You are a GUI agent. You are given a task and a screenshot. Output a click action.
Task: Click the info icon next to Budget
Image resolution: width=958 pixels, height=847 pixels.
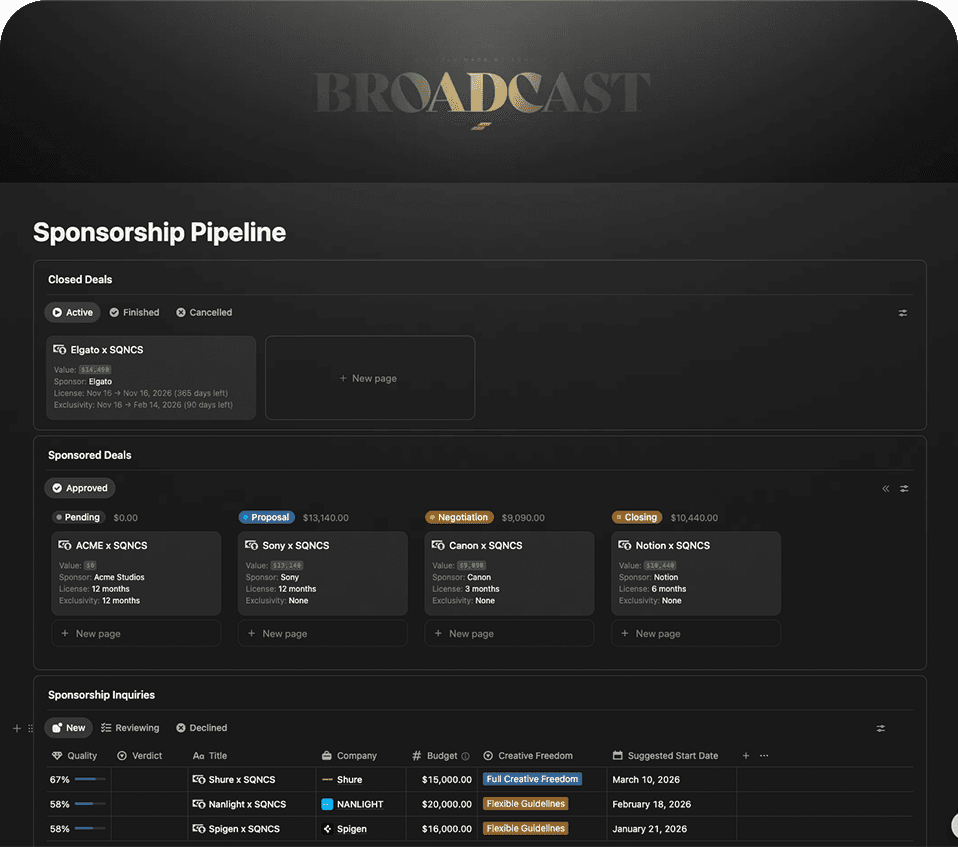(x=466, y=757)
